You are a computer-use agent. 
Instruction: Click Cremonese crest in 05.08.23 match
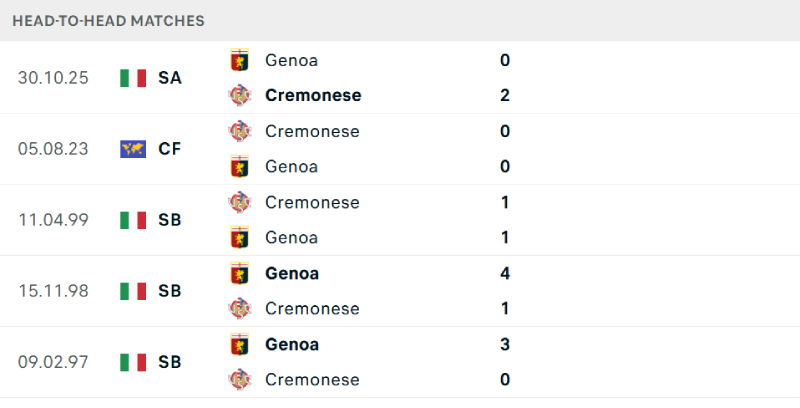[239, 131]
